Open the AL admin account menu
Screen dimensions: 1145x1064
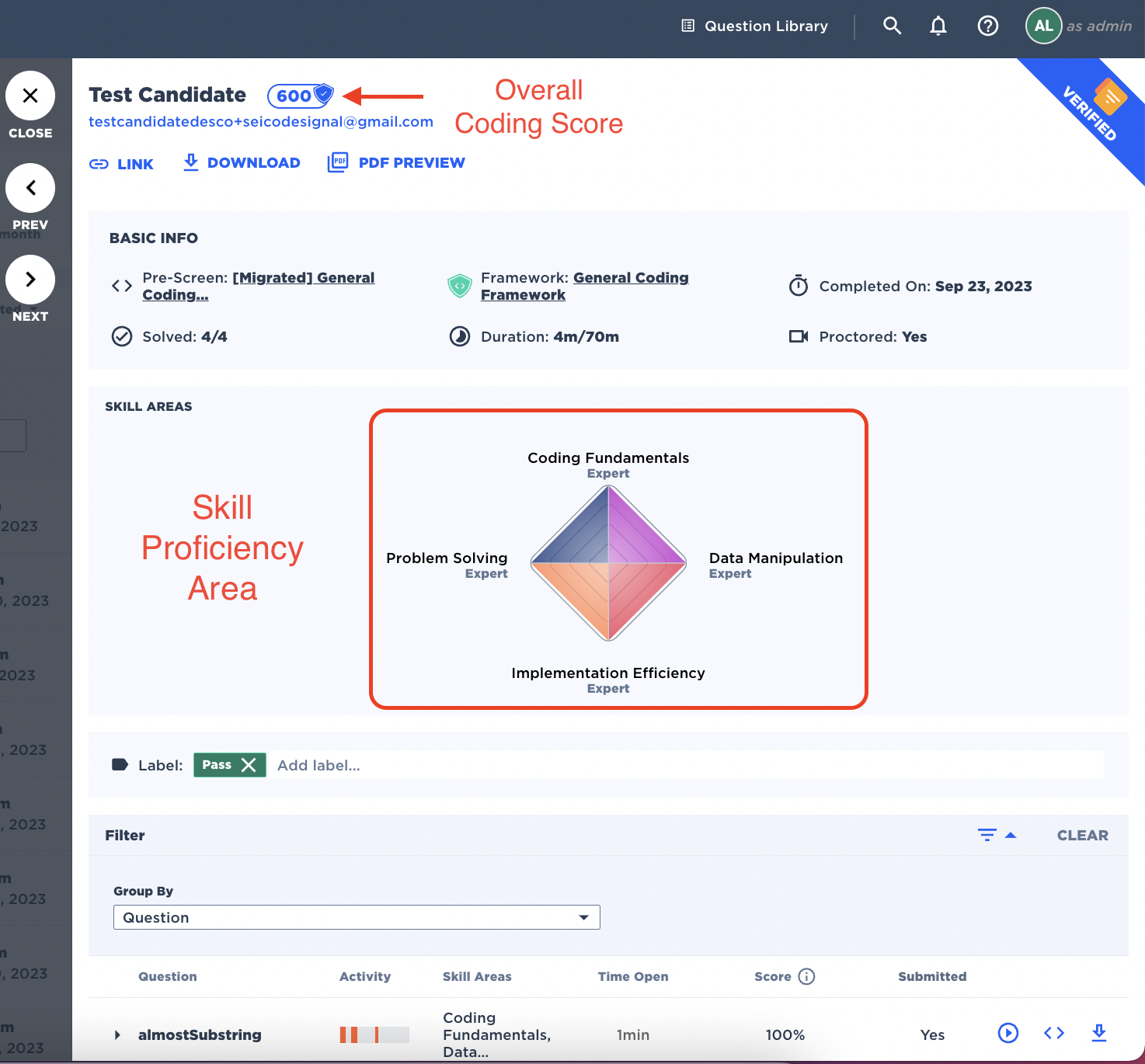(x=1043, y=26)
